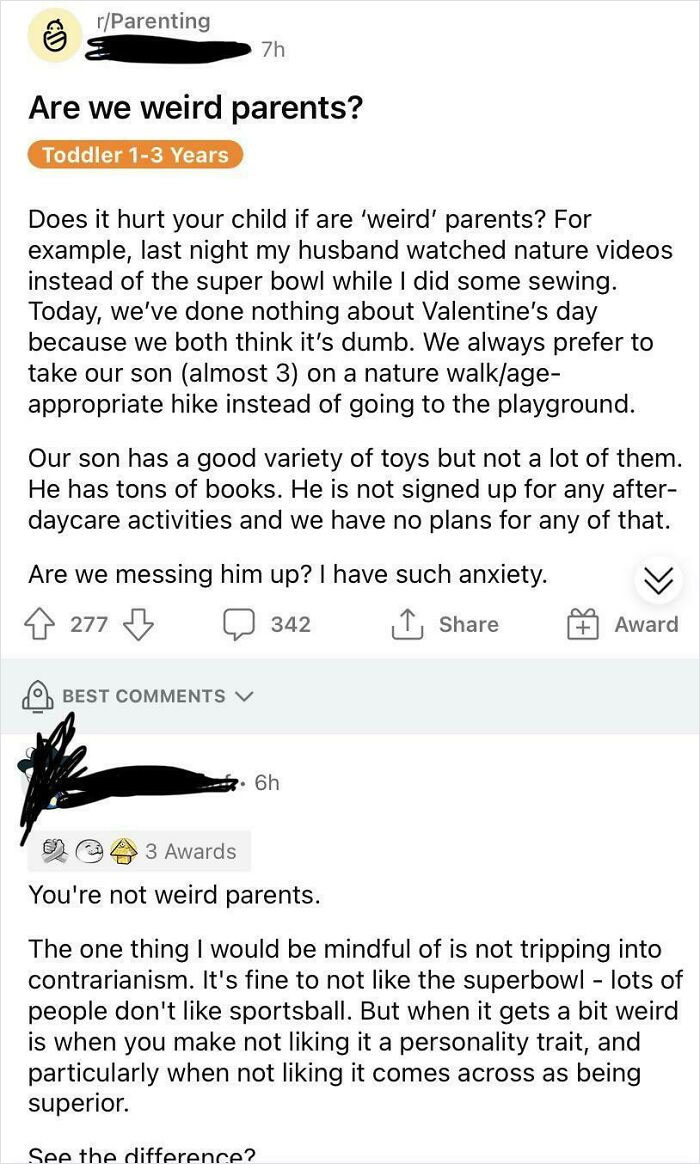
Task: Click the r/Parenting community avatar
Action: [x=55, y=37]
